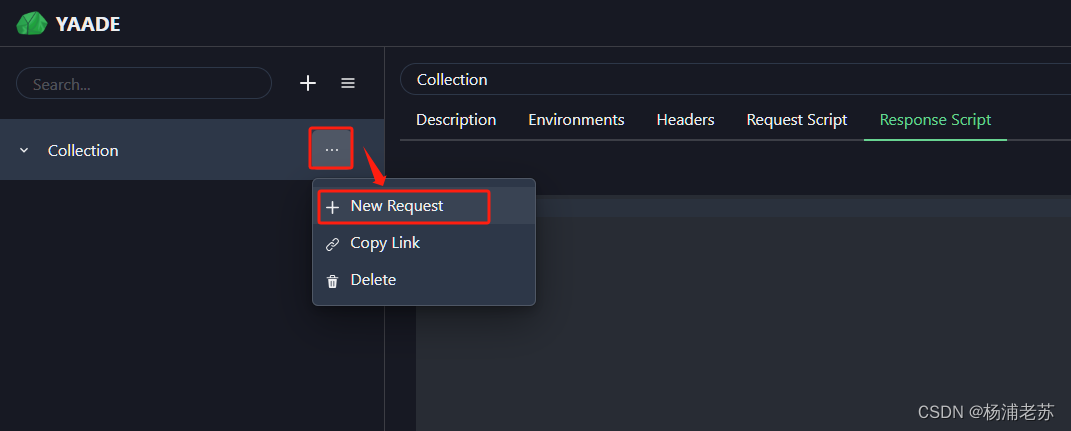Open the sidebar hamburger menu icon
1071x431 pixels.
348,83
